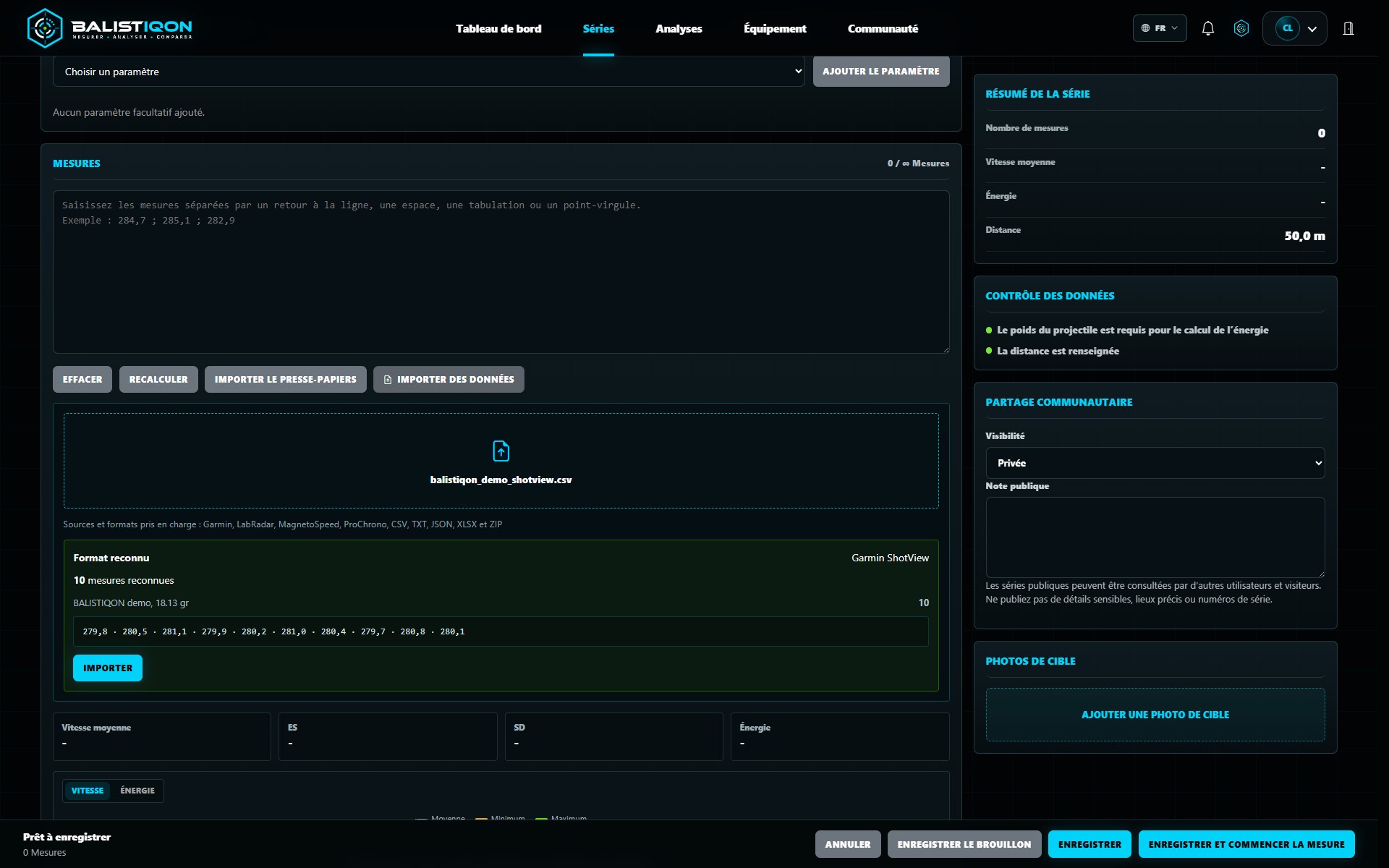Viewport: 1389px width, 868px height.
Task: Open the Choisir un paramètre dropdown
Action: [429, 72]
